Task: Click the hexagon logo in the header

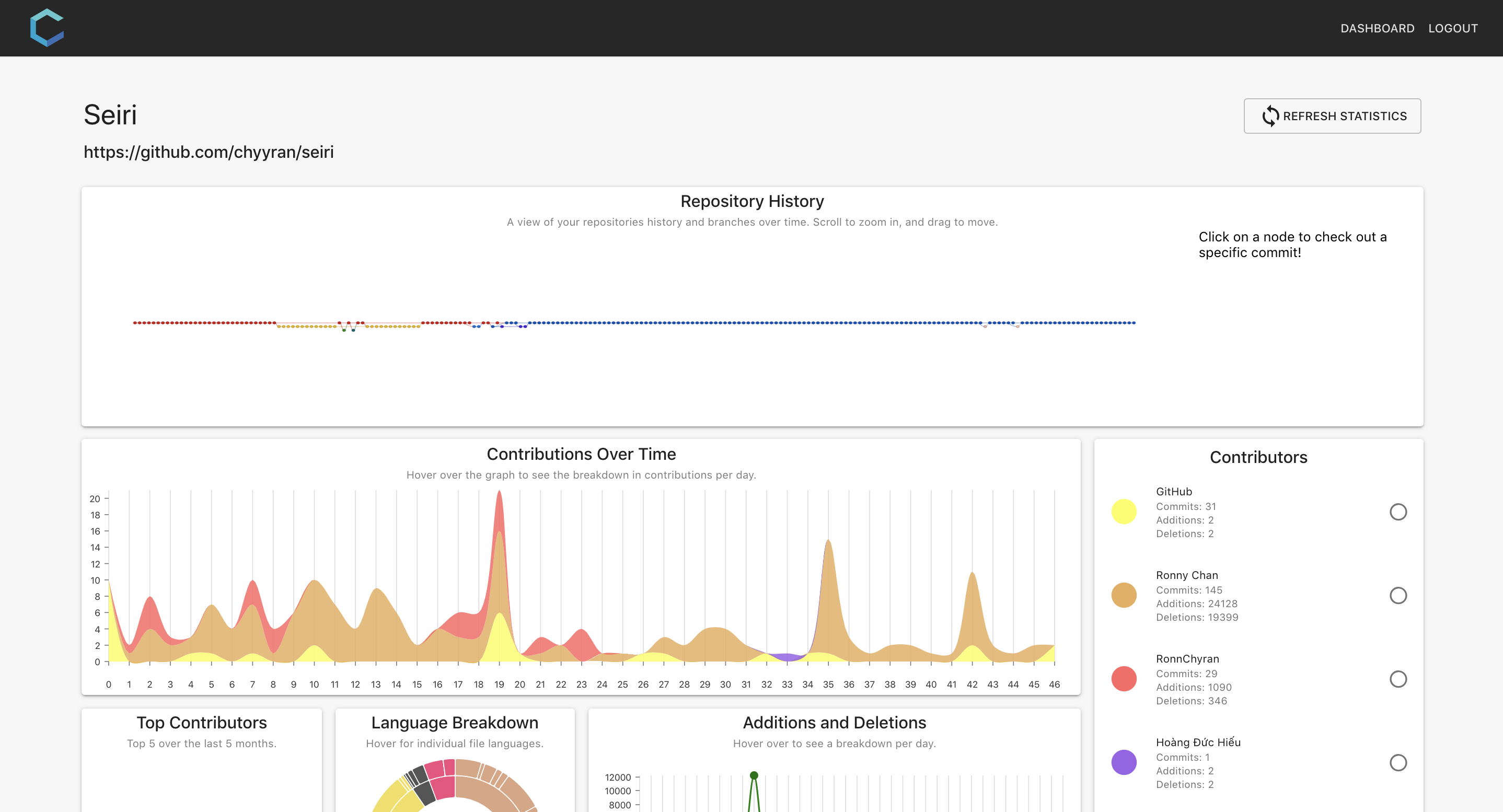Action: click(47, 27)
